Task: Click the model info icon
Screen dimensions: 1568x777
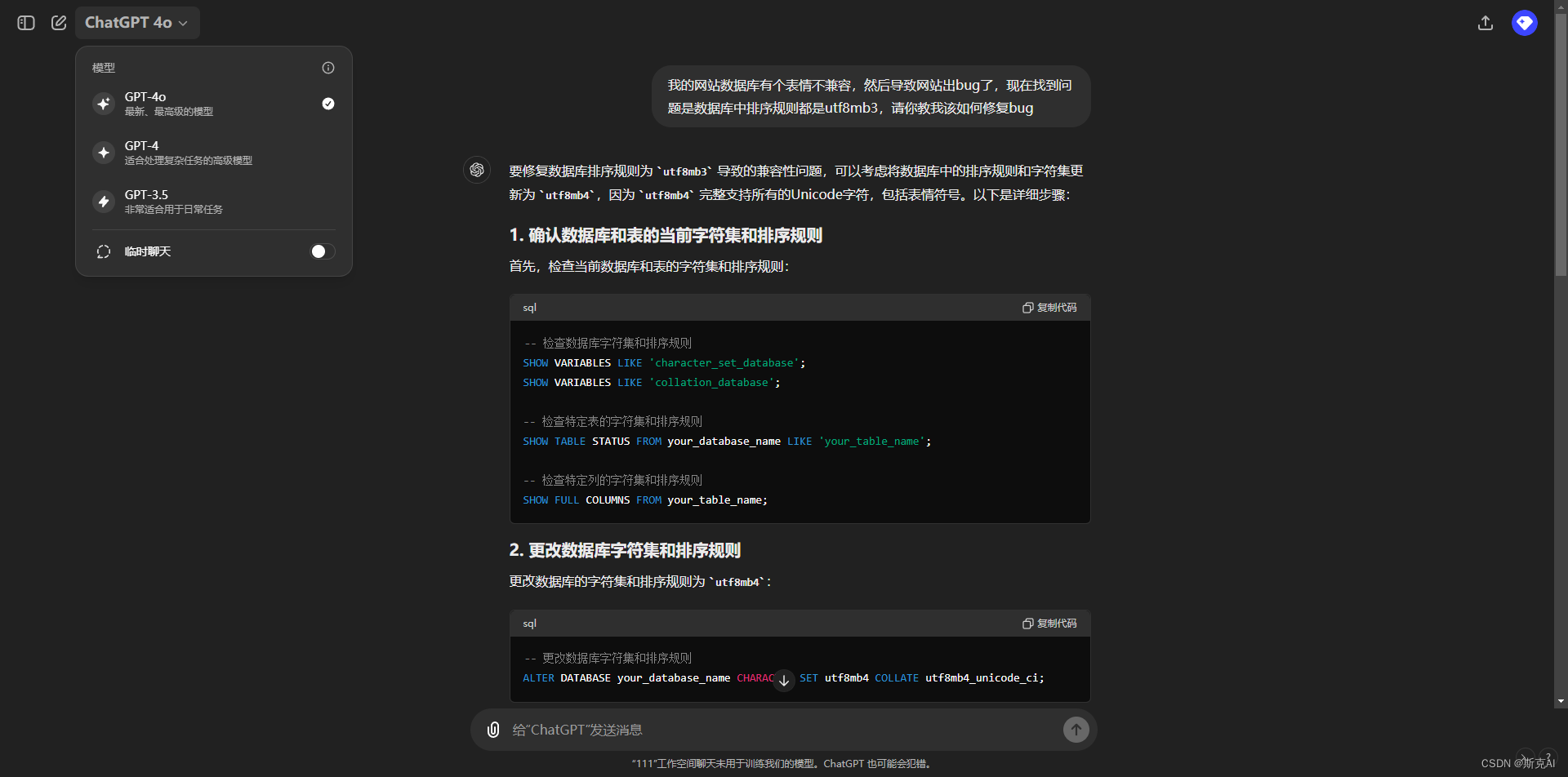Action: [328, 68]
